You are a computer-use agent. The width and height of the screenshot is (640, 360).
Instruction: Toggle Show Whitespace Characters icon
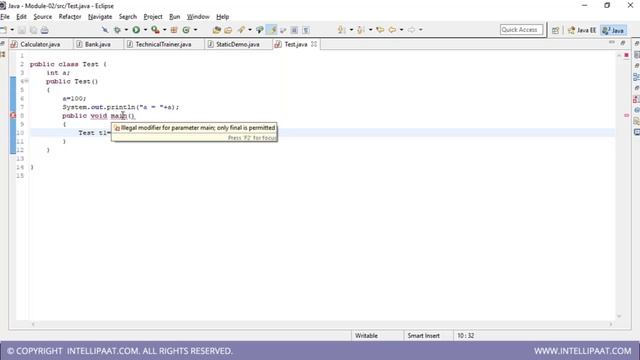(306, 30)
